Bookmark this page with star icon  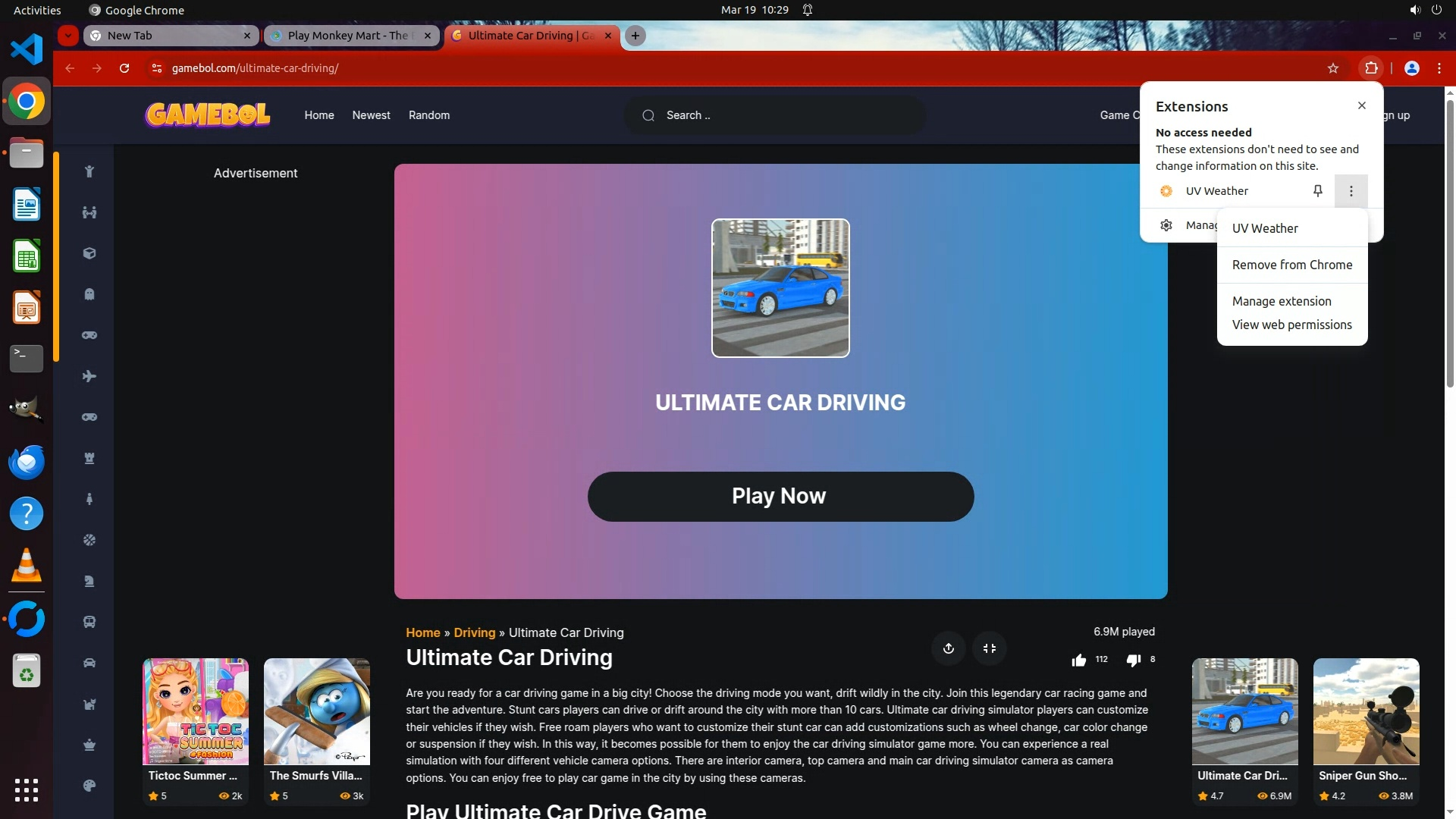point(1333,68)
